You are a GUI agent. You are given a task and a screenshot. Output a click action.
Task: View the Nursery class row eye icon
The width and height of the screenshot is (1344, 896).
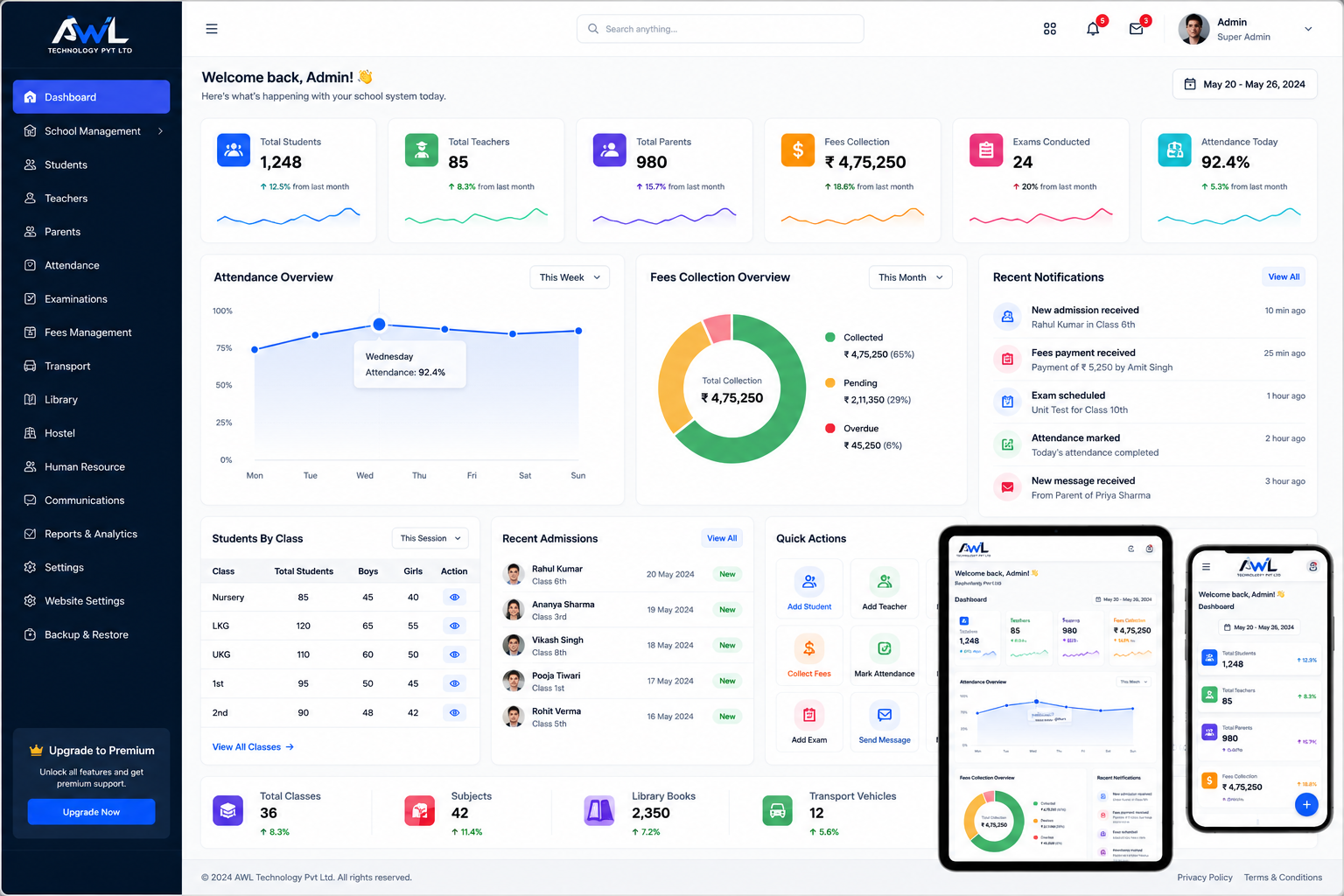454,598
